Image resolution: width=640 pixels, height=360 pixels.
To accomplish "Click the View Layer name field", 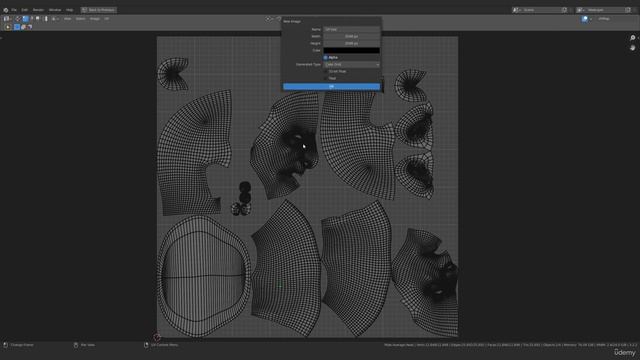I will click(604, 10).
